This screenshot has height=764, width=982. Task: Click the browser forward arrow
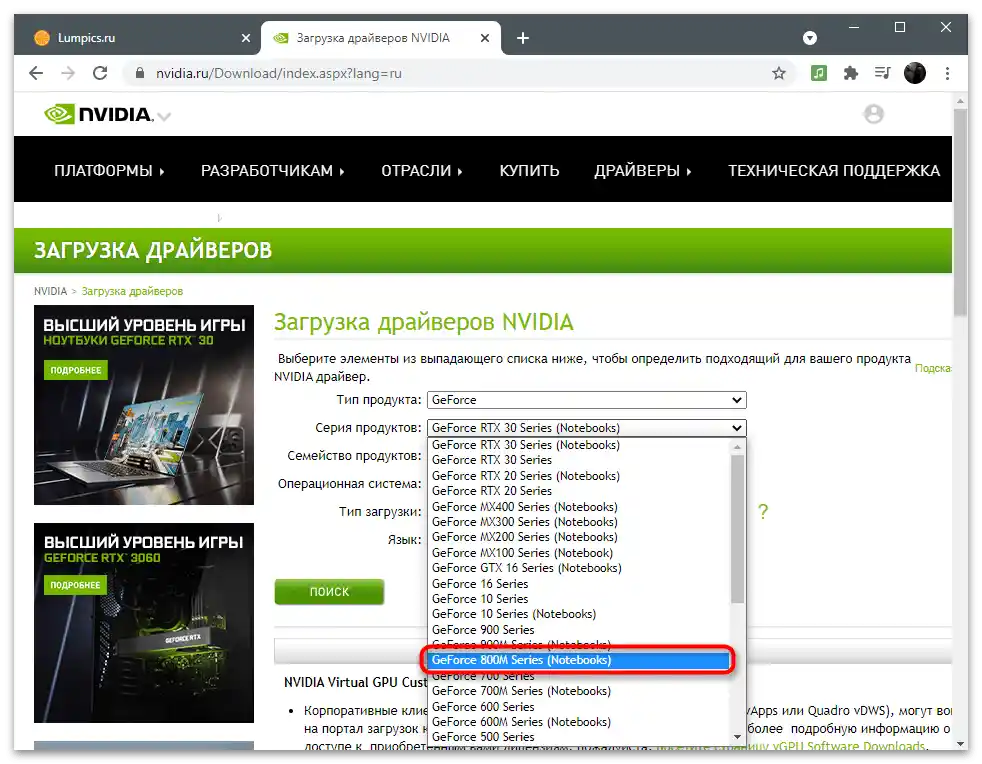tap(68, 73)
